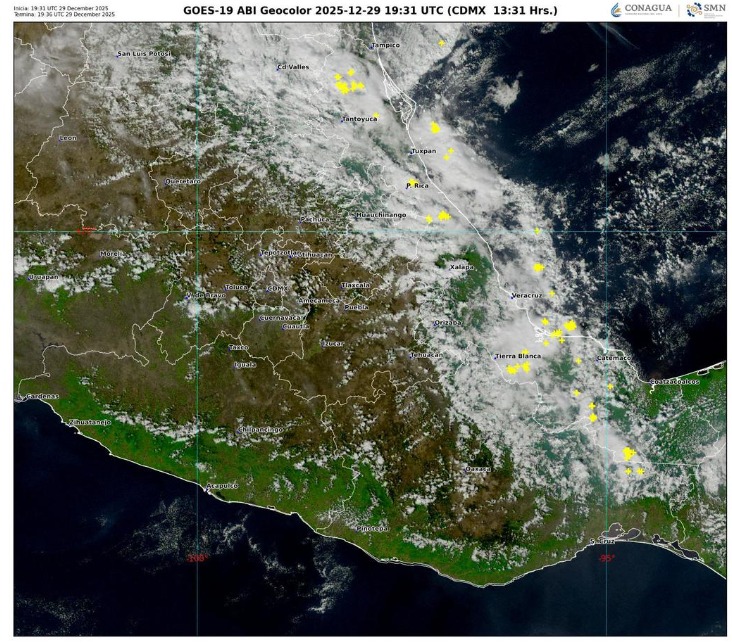
Task: Click the Acapulco city label
Action: point(221,485)
